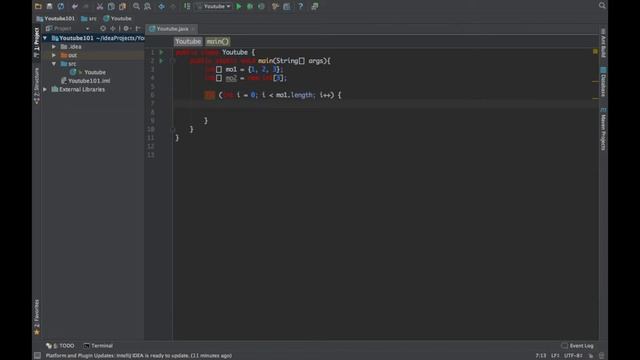
Task: Click the Youtube class breadcrumb above the editor
Action: click(x=188, y=42)
